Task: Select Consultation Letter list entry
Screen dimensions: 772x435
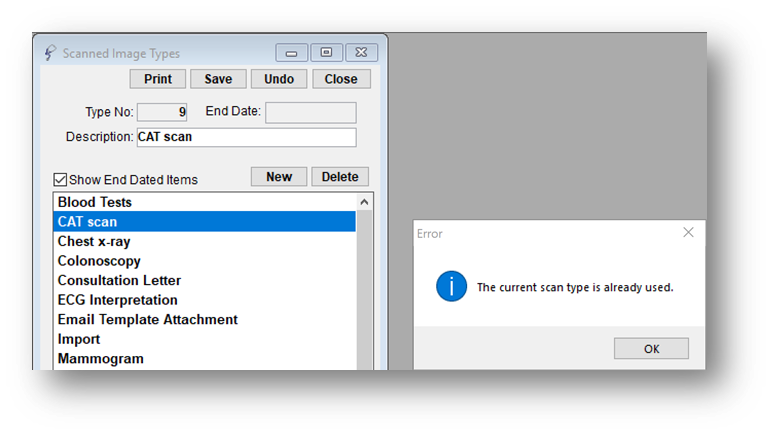Action: [x=204, y=280]
